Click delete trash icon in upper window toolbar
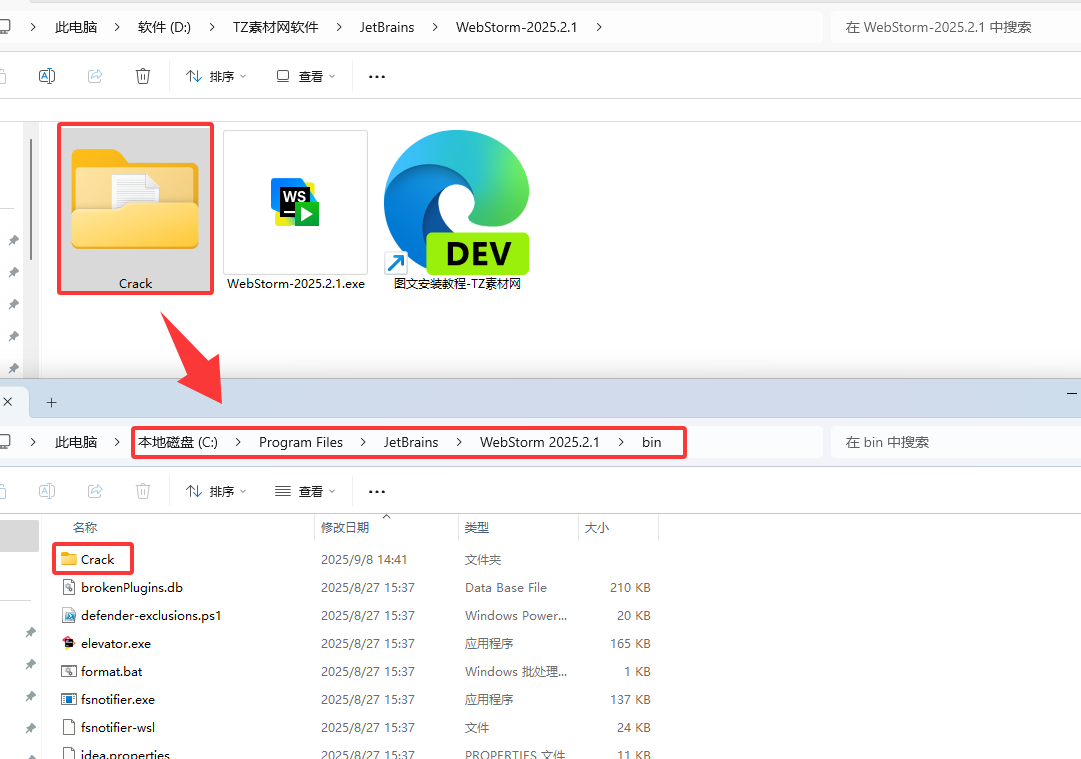The width and height of the screenshot is (1081, 759). (x=143, y=76)
